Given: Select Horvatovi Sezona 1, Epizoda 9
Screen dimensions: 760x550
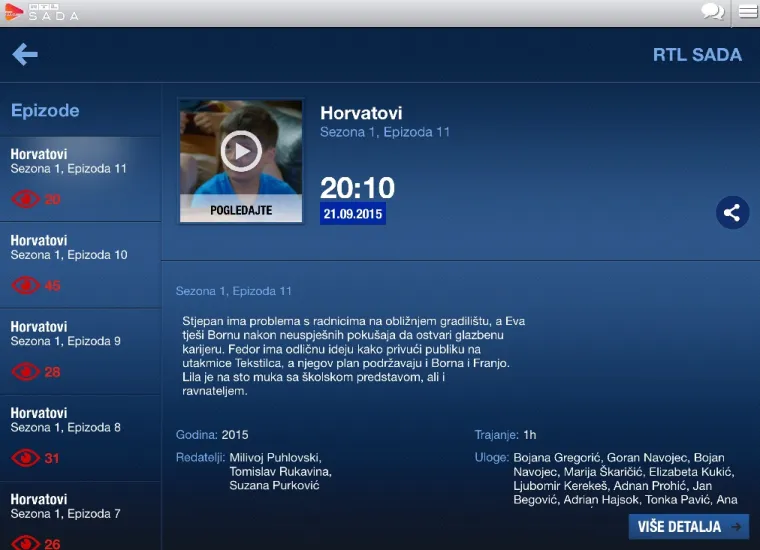Looking at the screenshot, I should click(x=80, y=351).
